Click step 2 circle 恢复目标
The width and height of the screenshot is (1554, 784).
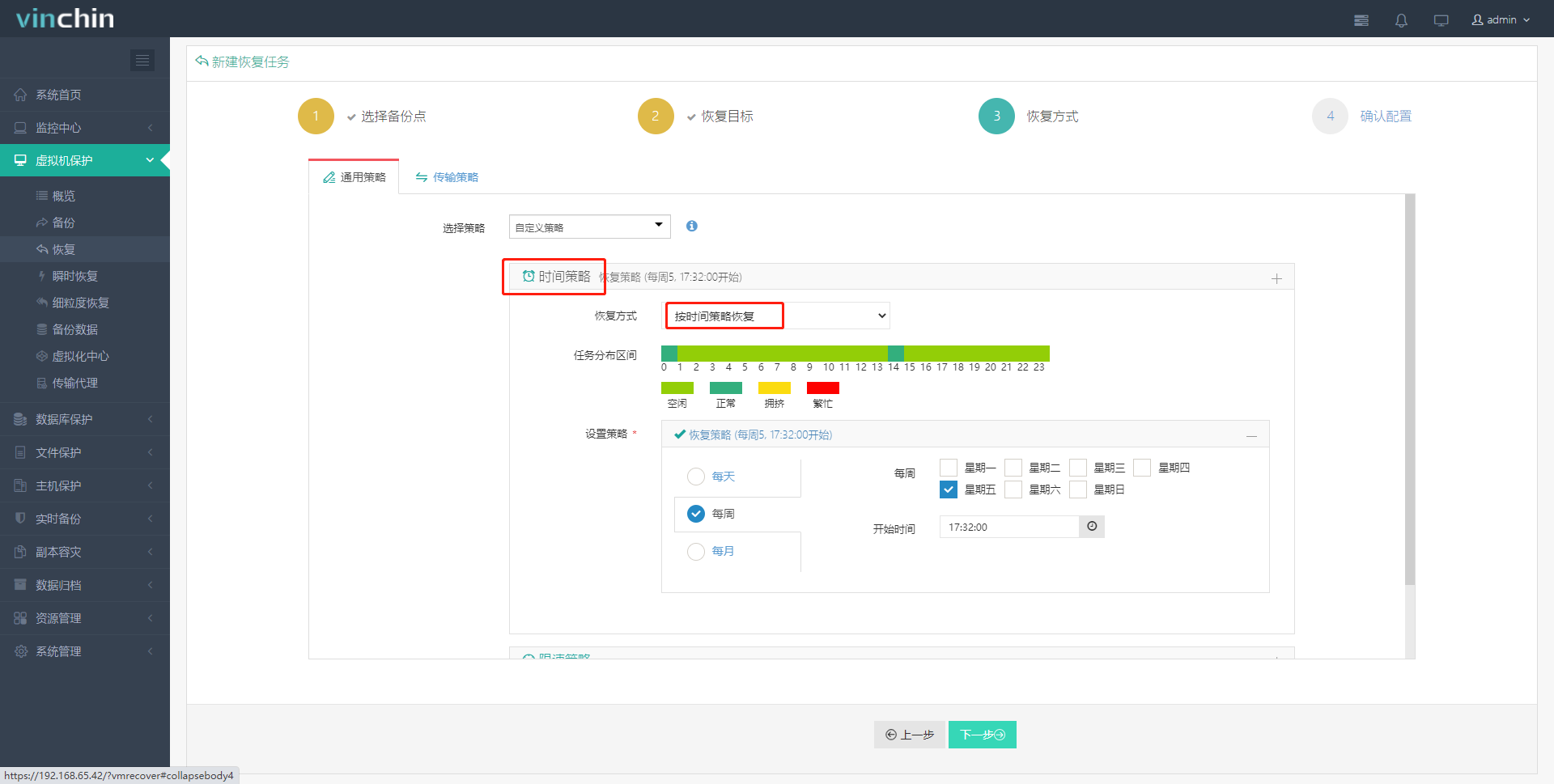[656, 116]
